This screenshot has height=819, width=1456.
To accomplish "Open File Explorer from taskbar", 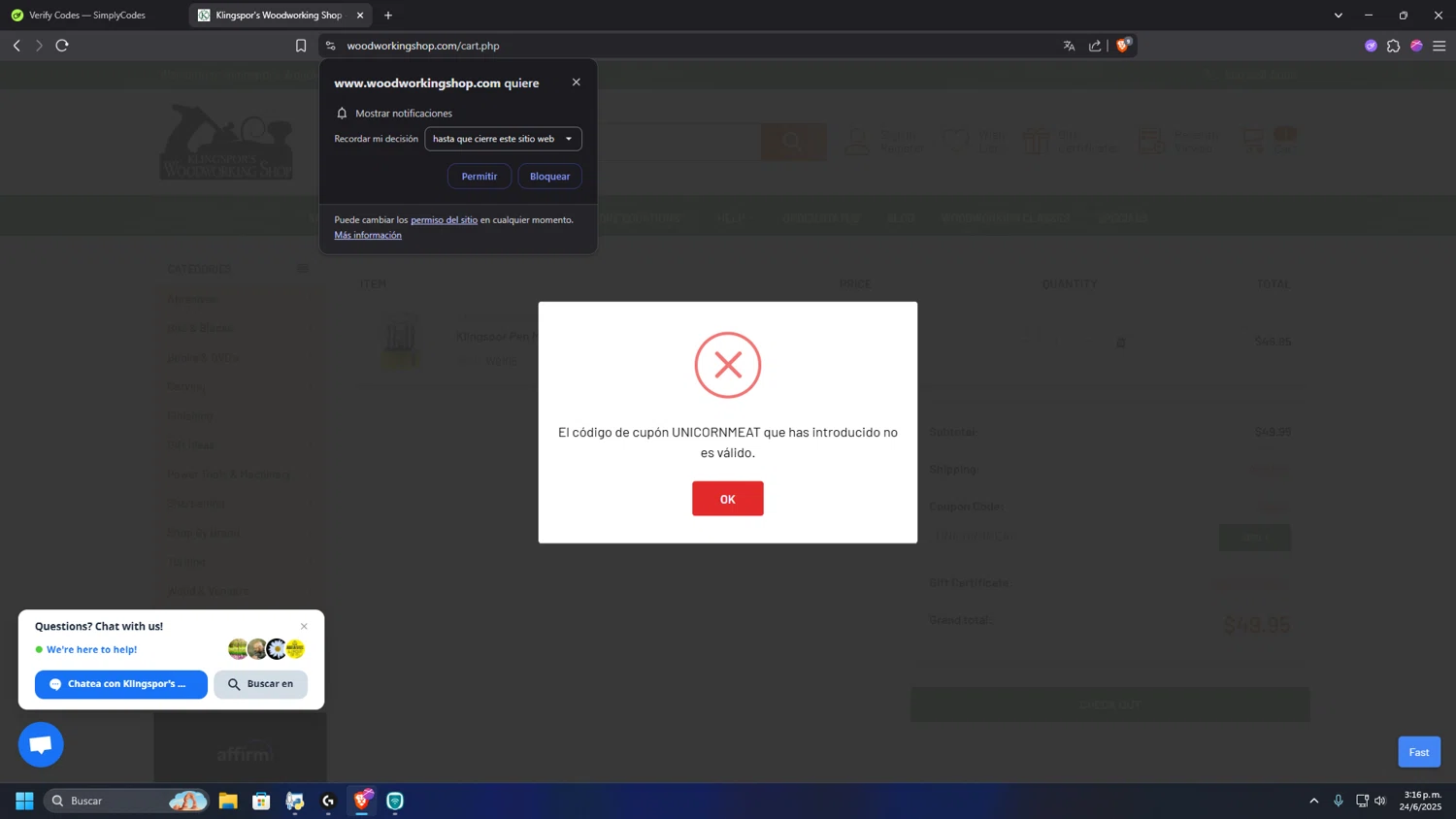I will click(228, 801).
